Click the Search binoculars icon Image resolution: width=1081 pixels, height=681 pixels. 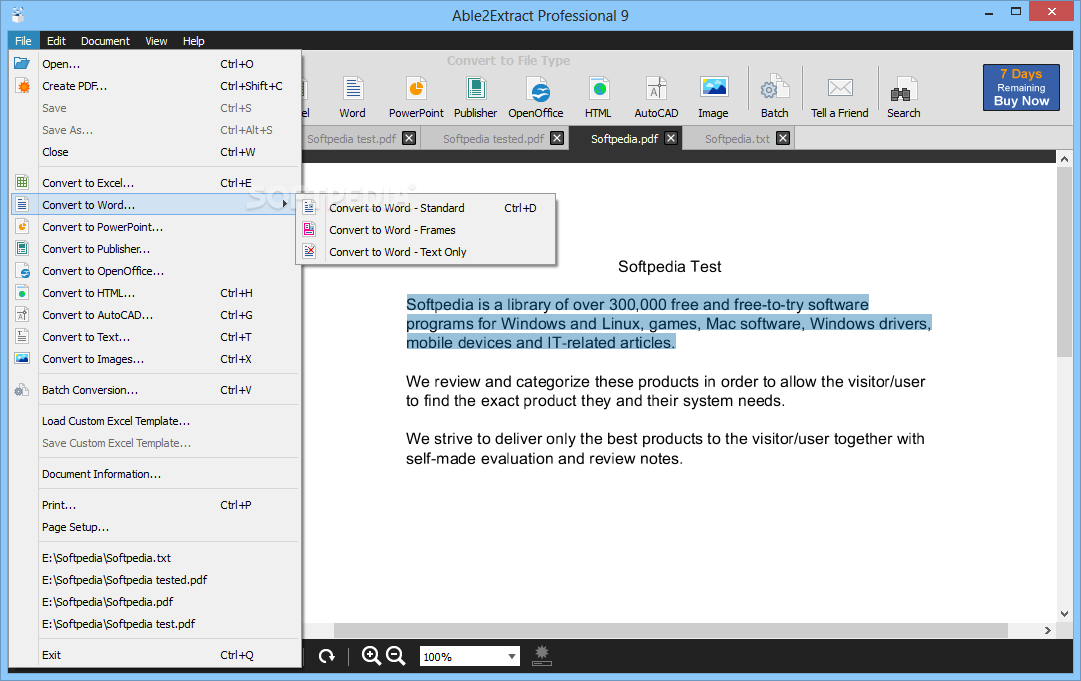[x=903, y=90]
